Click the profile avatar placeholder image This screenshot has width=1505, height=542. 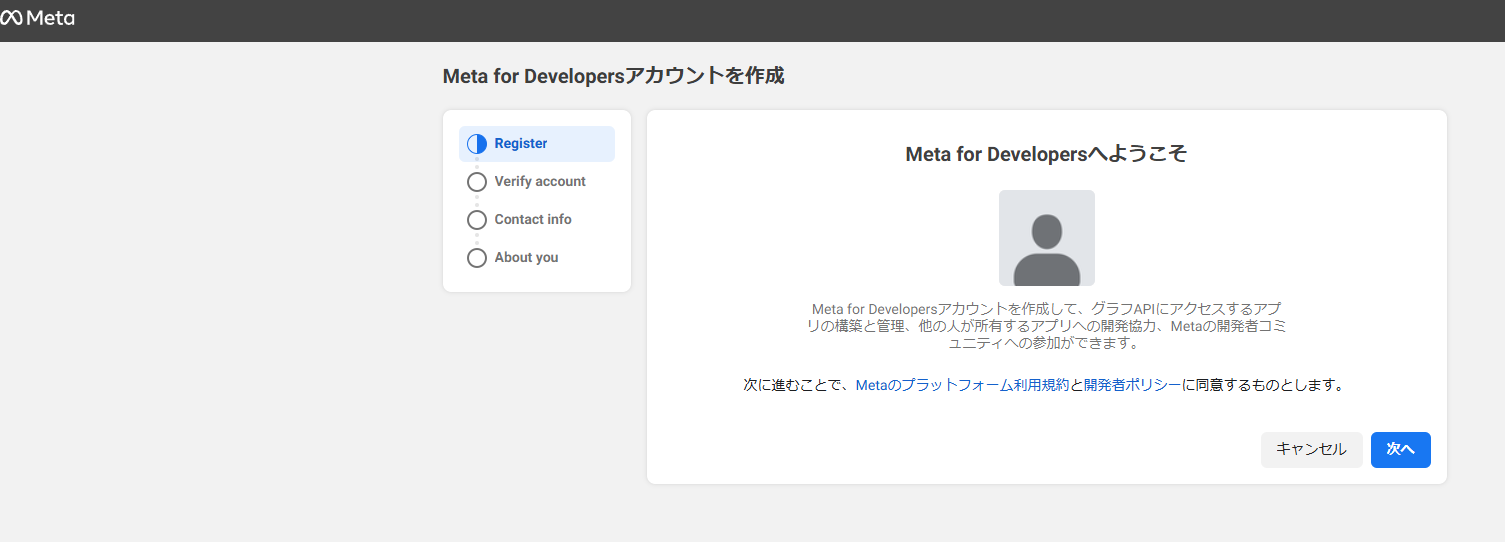(x=1046, y=238)
